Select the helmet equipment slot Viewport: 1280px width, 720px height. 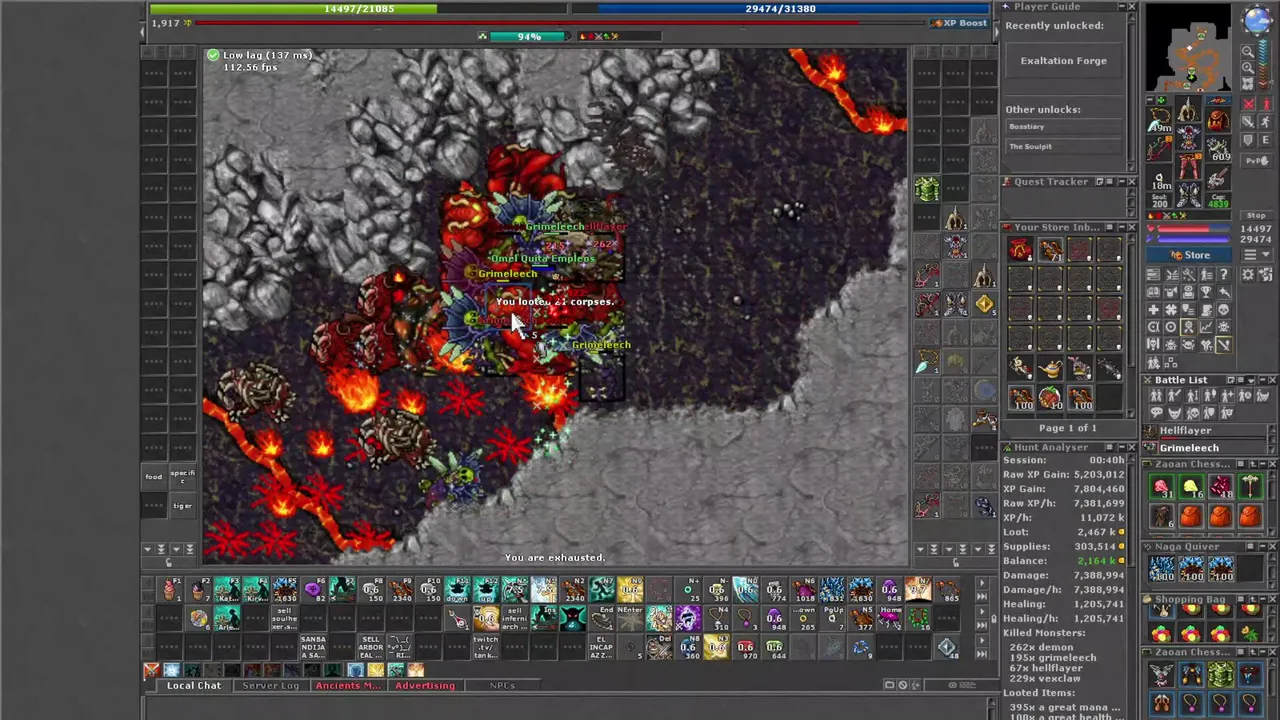pyautogui.click(x=1188, y=108)
